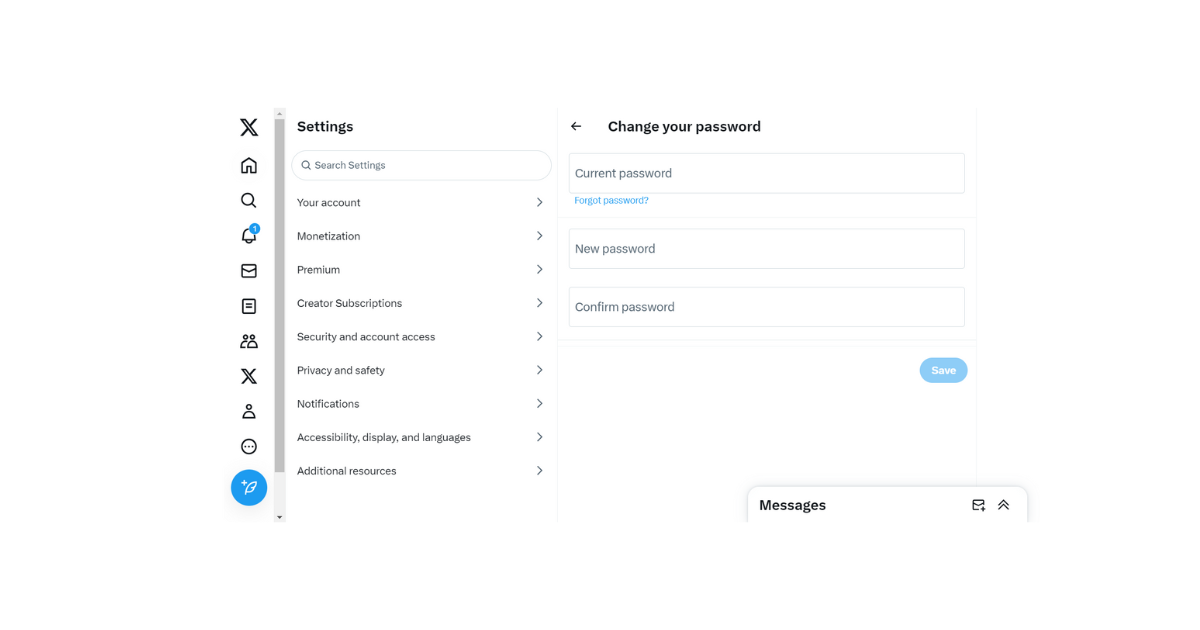The height and width of the screenshot is (630, 1200).
Task: Click the X logo at top of sidebar
Action: pos(249,127)
